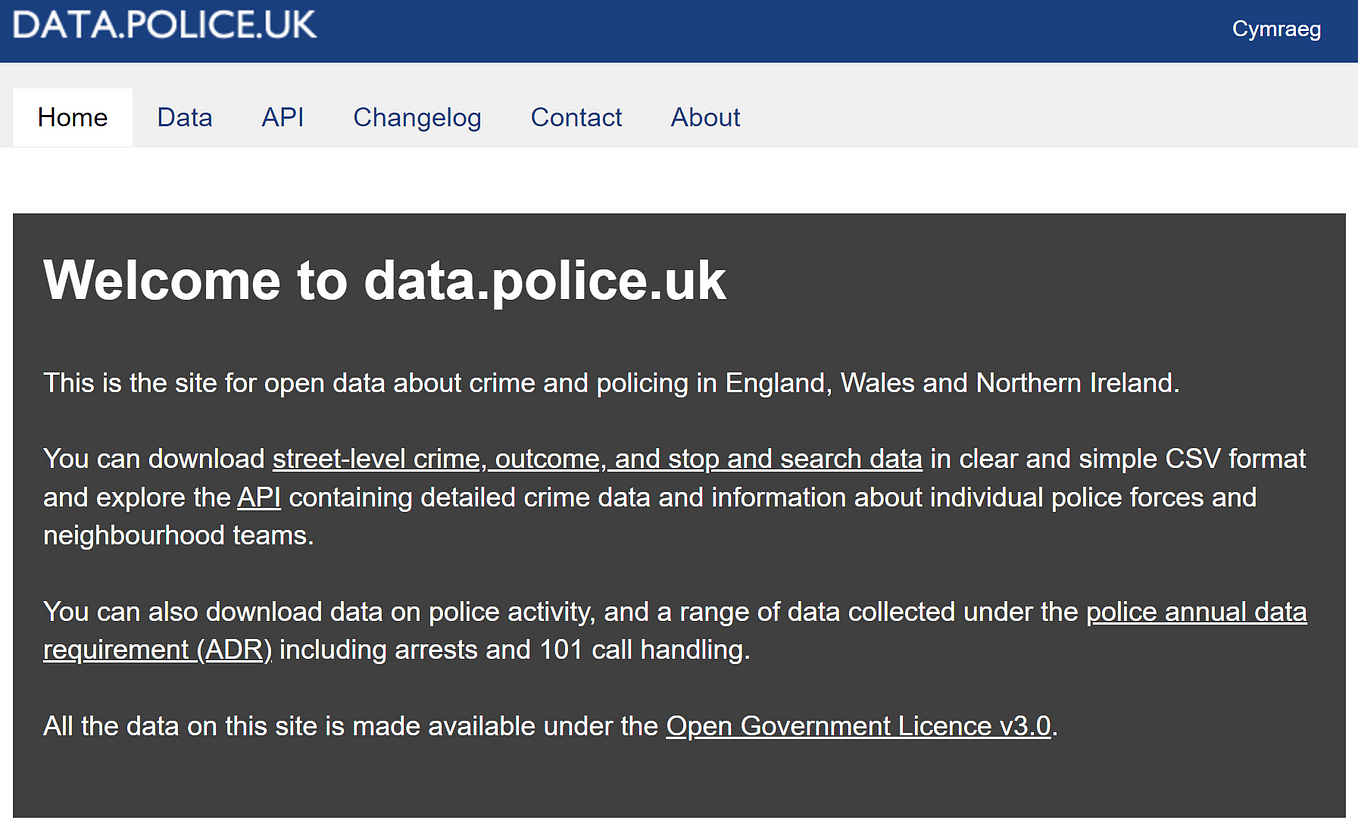Select the Home tab
The width and height of the screenshot is (1358, 835).
[73, 117]
